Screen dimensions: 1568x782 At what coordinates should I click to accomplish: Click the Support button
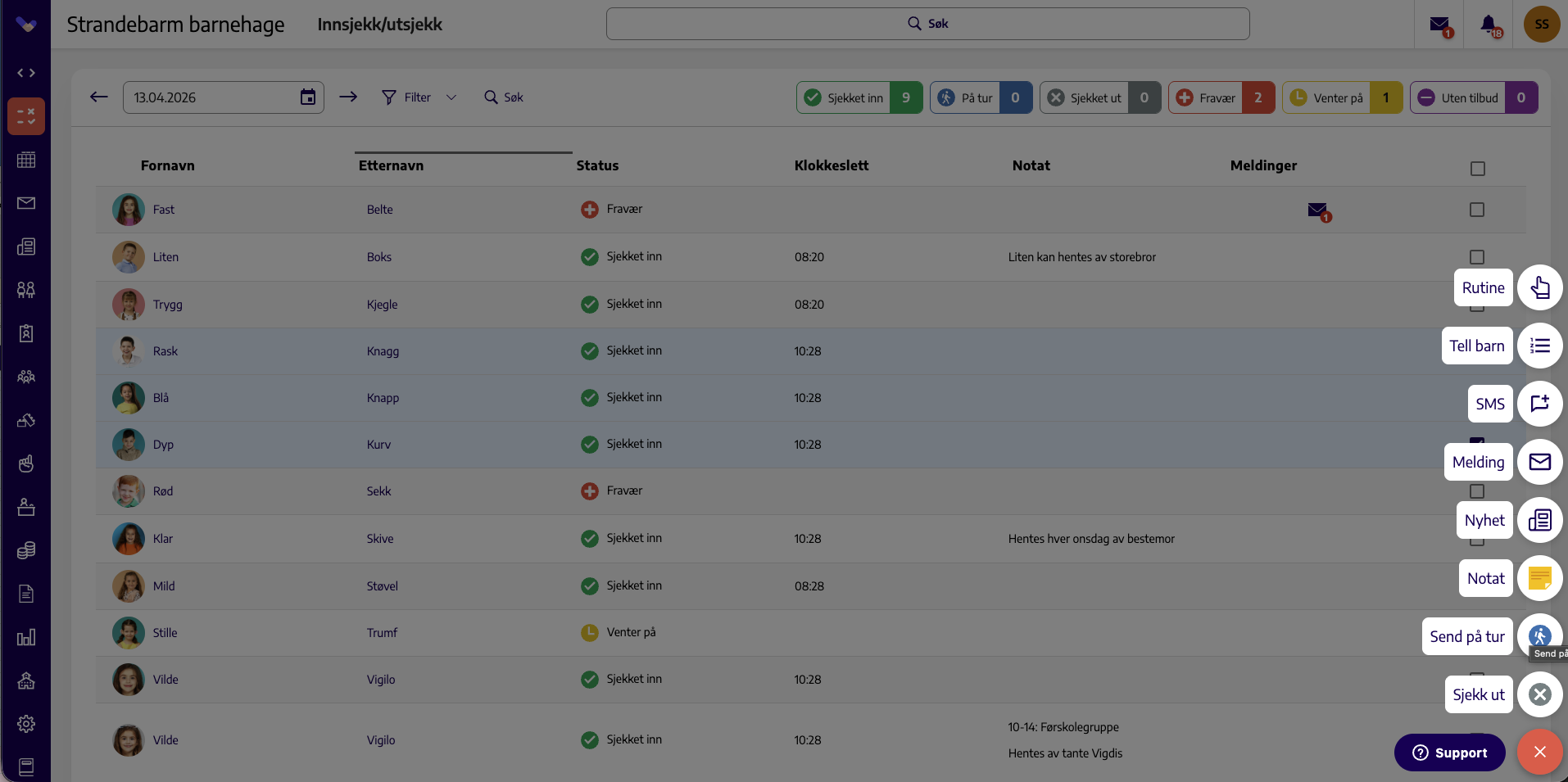(x=1449, y=753)
